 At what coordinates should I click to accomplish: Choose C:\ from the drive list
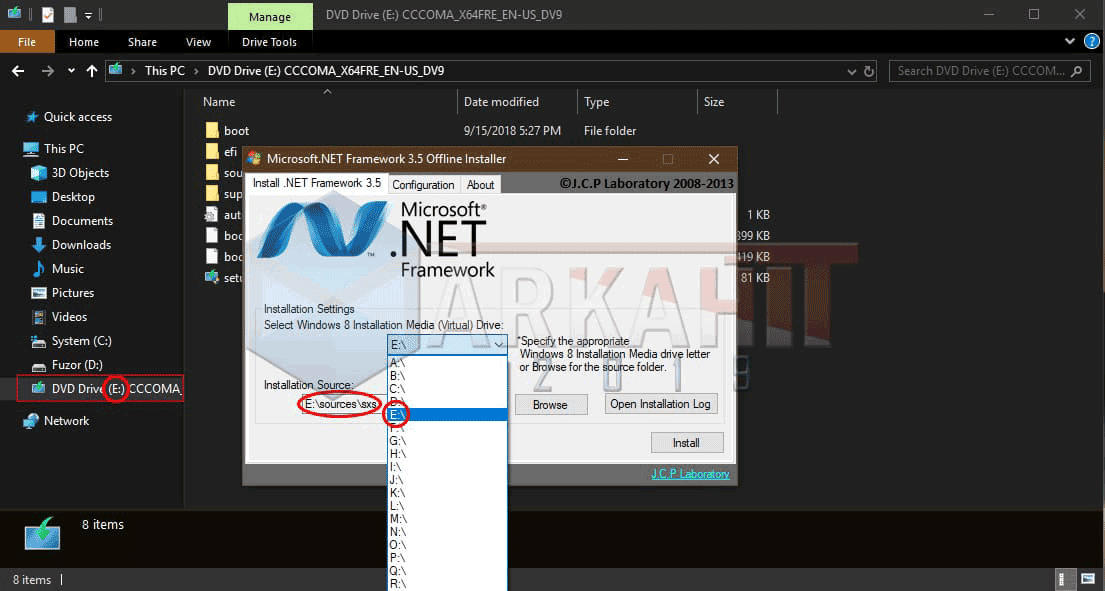click(447, 389)
